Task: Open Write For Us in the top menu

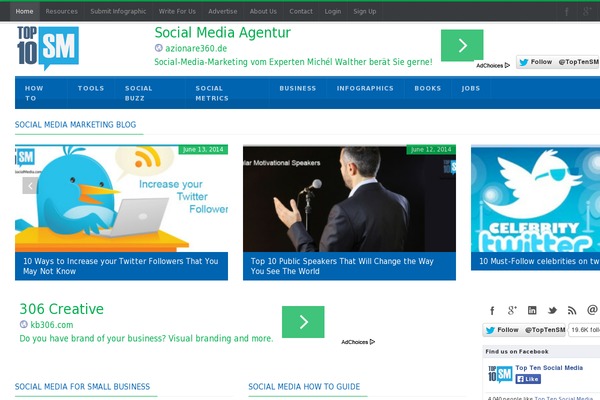Action: [x=177, y=11]
